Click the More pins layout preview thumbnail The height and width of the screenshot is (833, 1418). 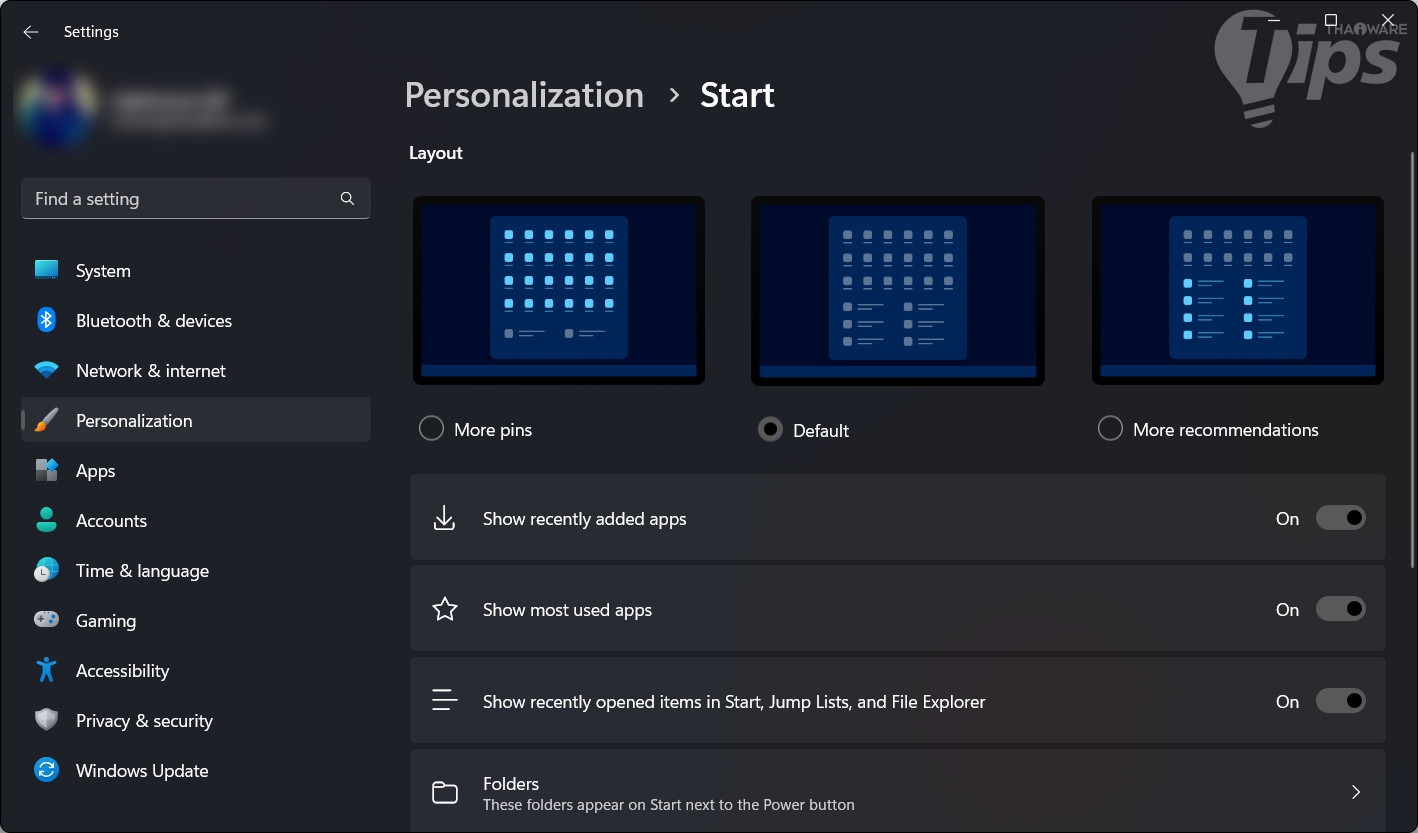click(x=559, y=290)
